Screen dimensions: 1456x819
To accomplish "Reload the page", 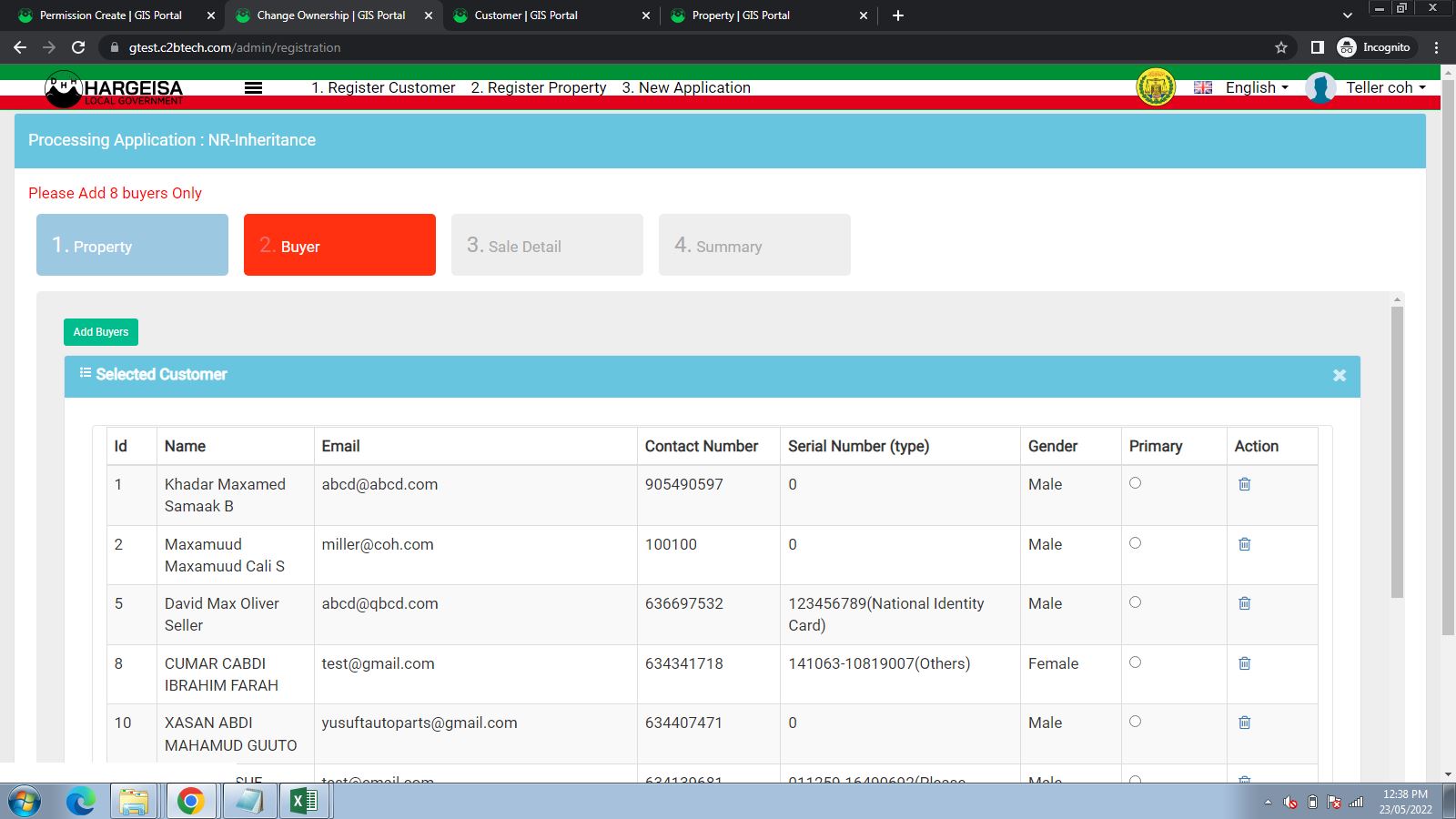I will pos(78,47).
